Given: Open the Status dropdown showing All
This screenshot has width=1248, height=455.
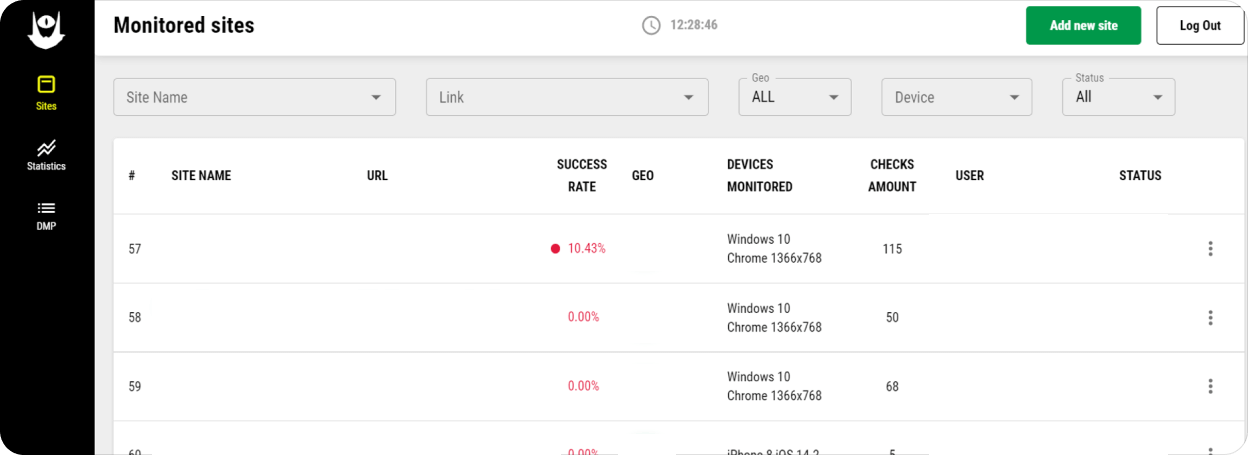Looking at the screenshot, I should (x=1118, y=97).
